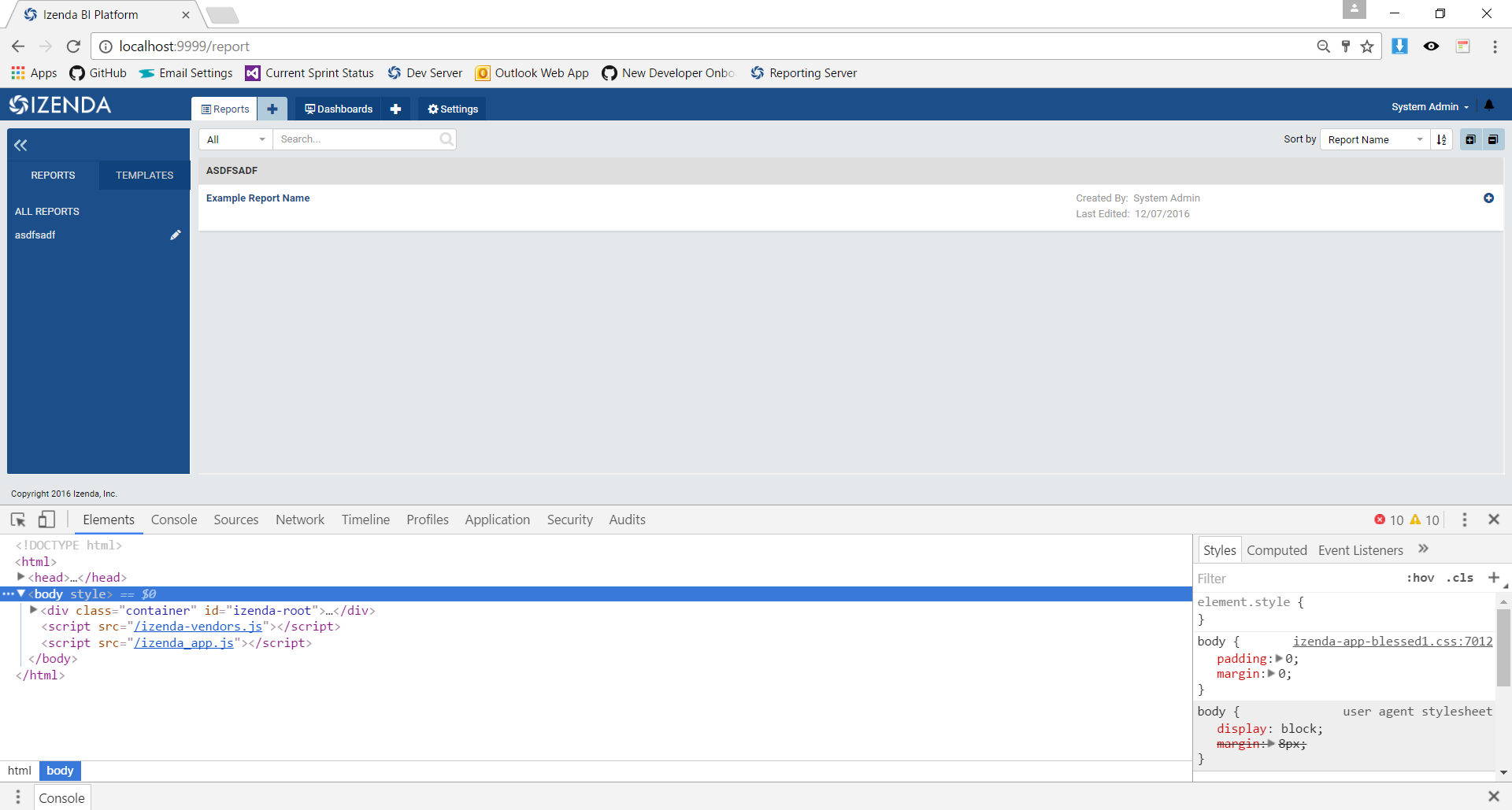The width and height of the screenshot is (1512, 810).
Task: Open the Sort by Report Name dropdown
Action: pos(1375,139)
